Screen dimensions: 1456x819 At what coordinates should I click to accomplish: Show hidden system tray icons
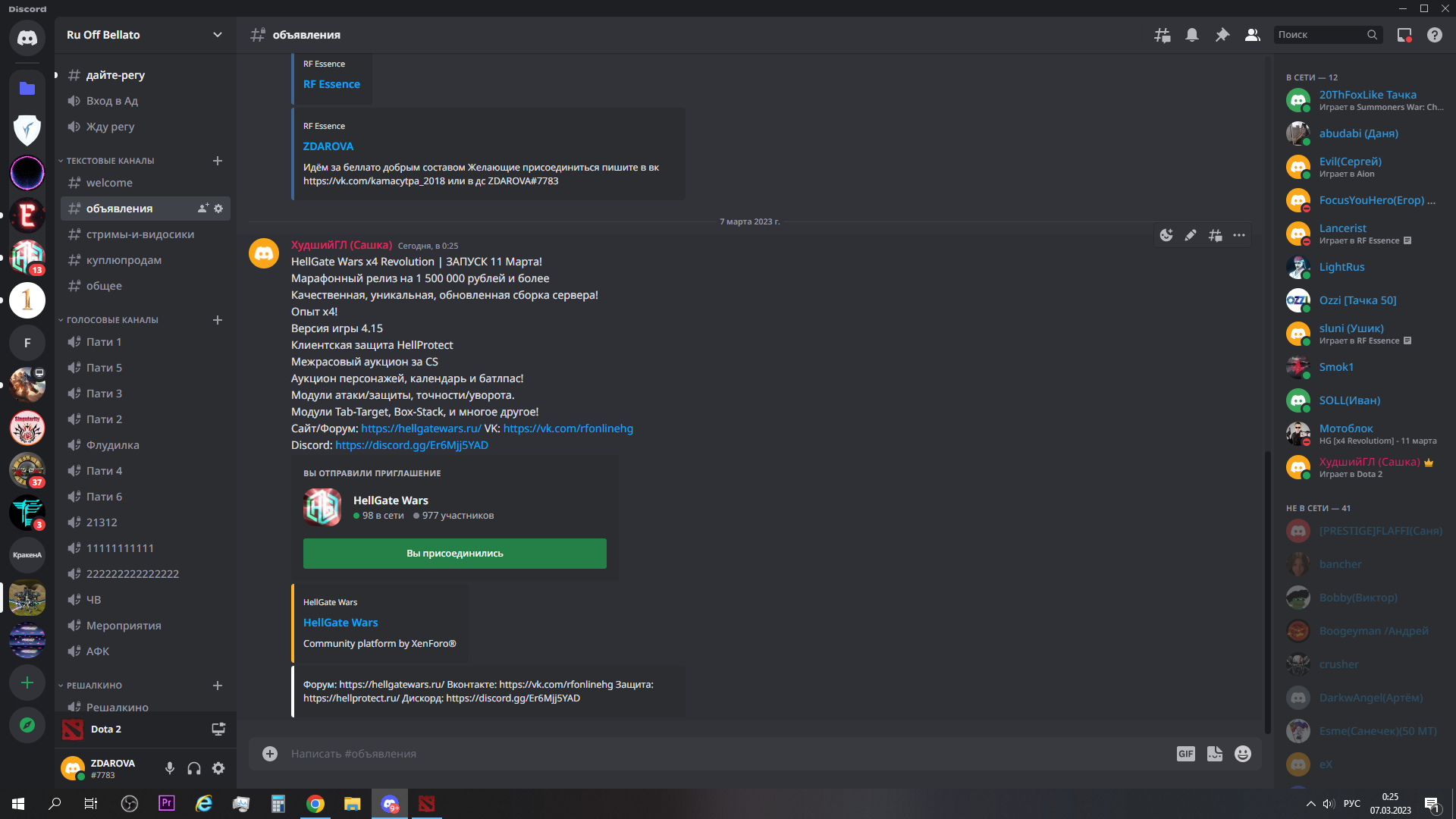pos(1310,804)
